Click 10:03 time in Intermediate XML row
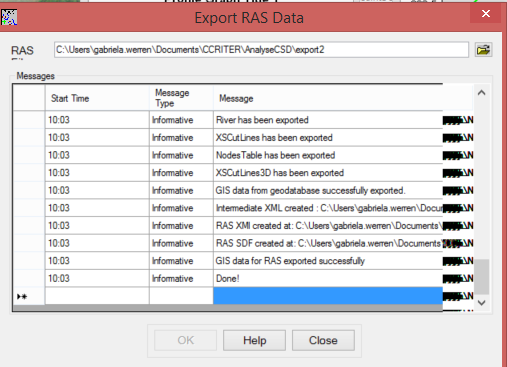This screenshot has width=507, height=367. pyautogui.click(x=97, y=208)
